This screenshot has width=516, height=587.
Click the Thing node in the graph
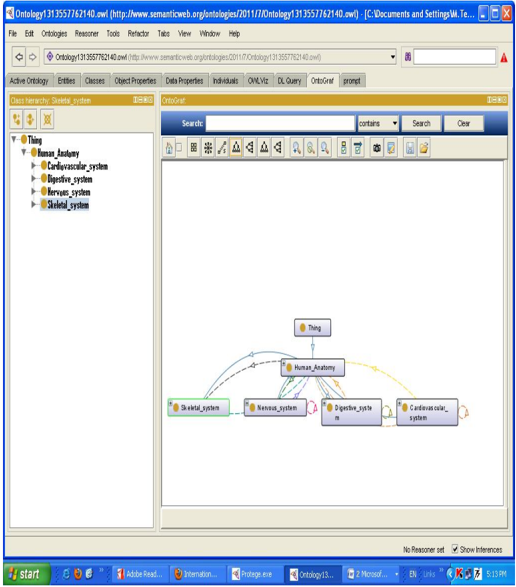(x=312, y=328)
